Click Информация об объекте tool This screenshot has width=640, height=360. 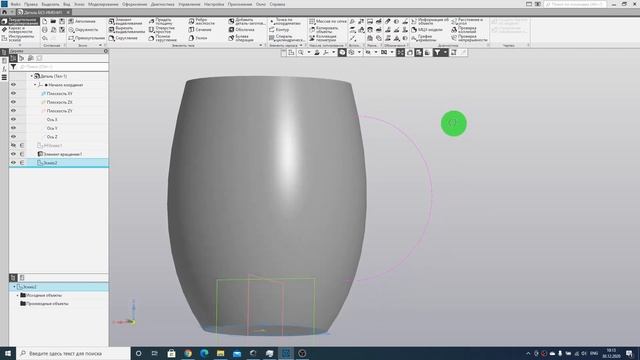(429, 21)
